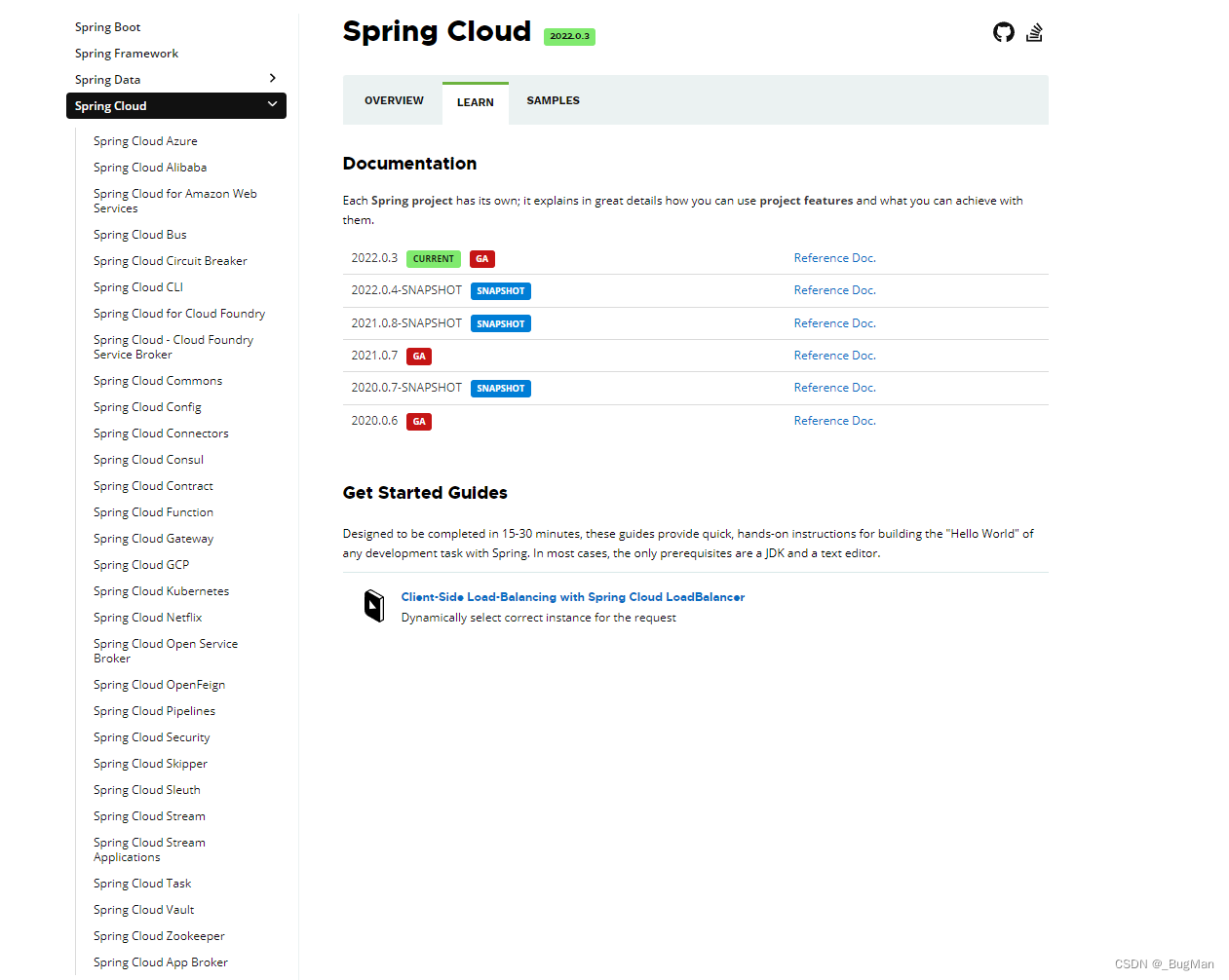This screenshot has height=980, width=1229.
Task: Open Spring Cloud Stream project
Action: click(149, 816)
